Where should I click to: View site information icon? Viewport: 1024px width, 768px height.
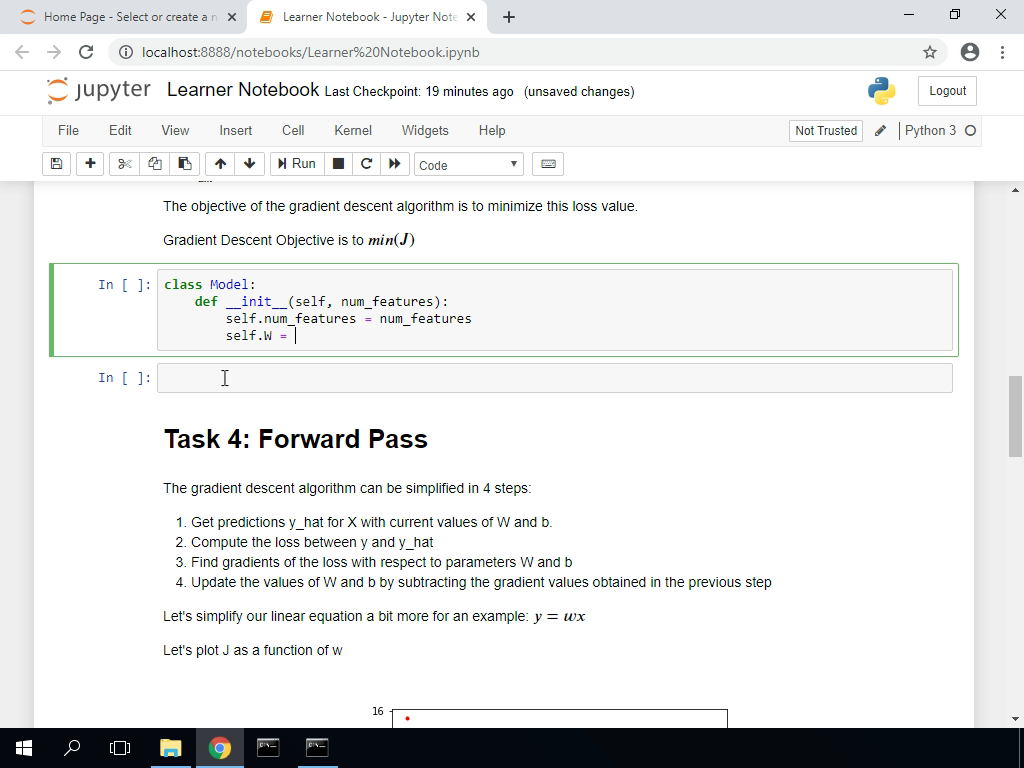[x=126, y=52]
